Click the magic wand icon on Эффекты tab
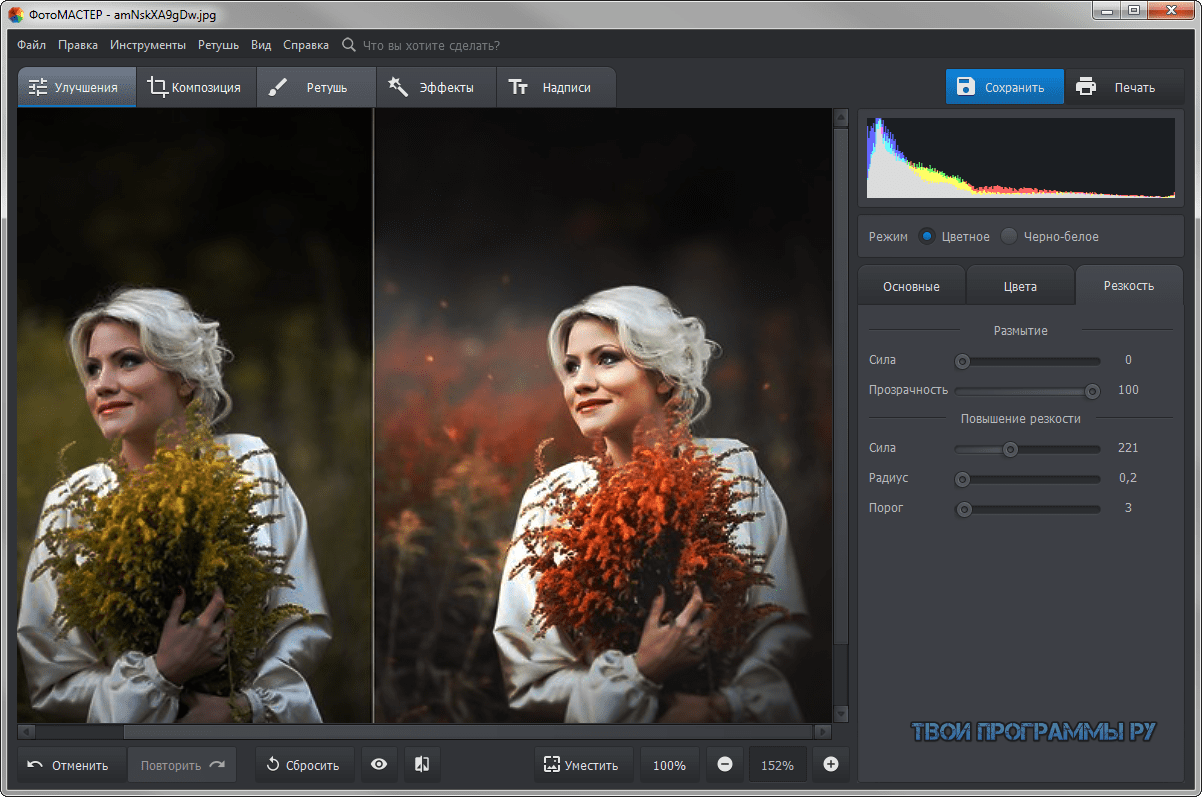The height and width of the screenshot is (797, 1202). click(x=399, y=87)
